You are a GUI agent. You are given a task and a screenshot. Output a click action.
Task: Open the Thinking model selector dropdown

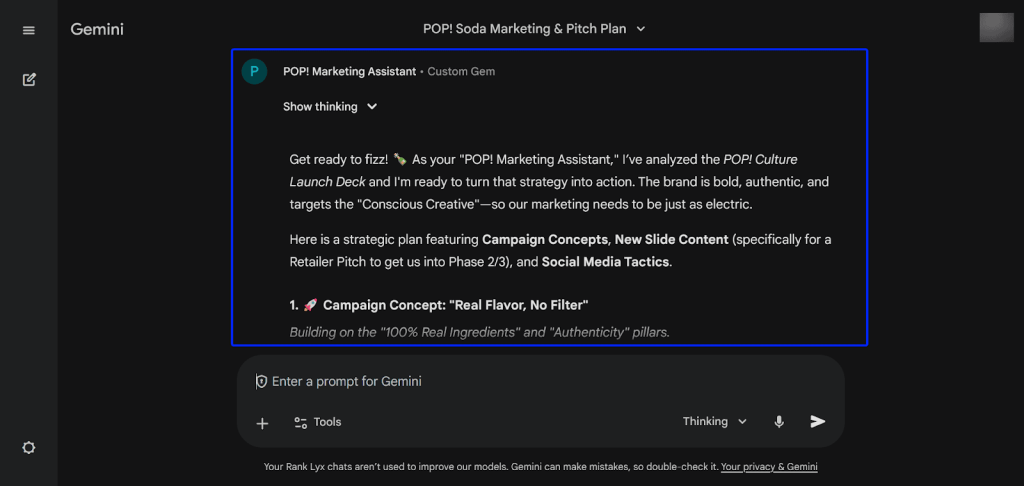click(714, 422)
